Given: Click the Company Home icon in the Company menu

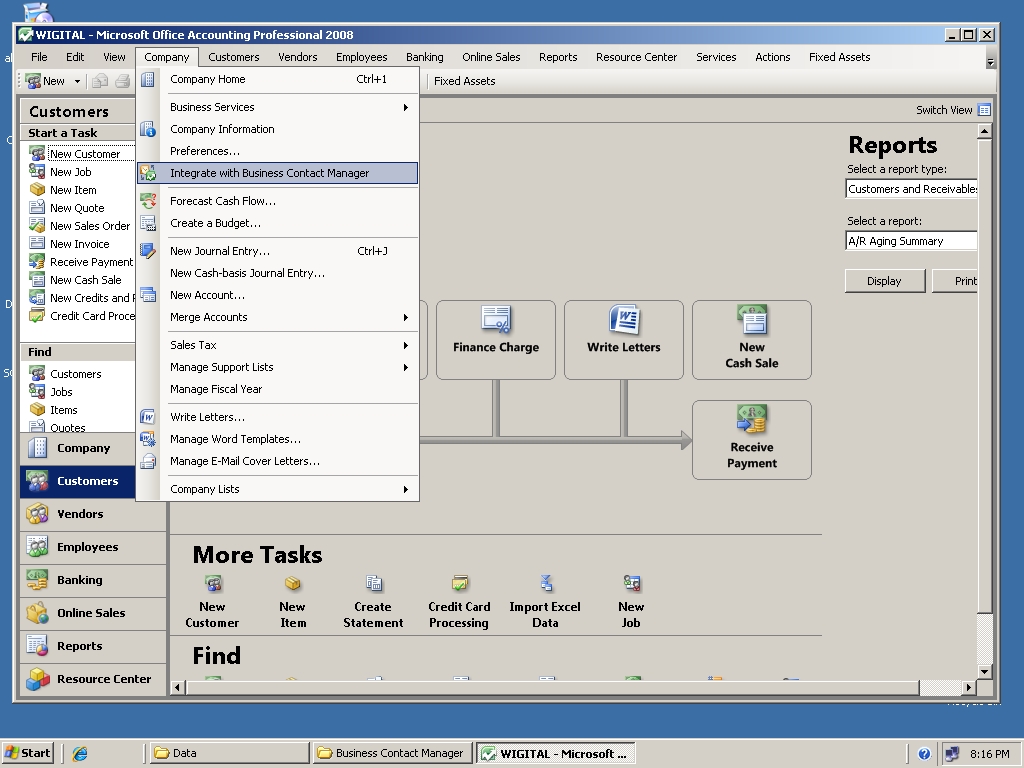Looking at the screenshot, I should pyautogui.click(x=148, y=79).
